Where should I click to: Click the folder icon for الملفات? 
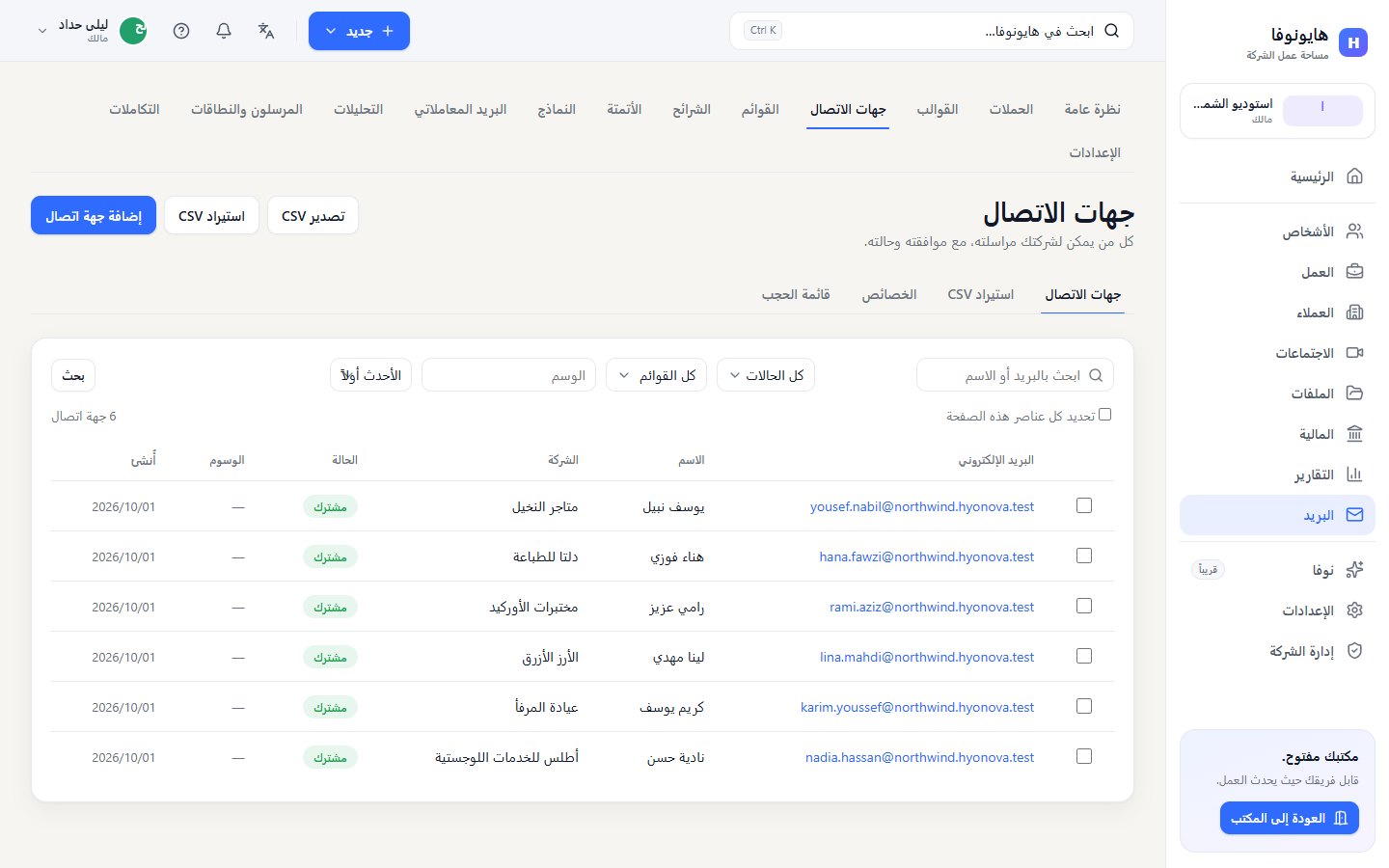(x=1354, y=393)
